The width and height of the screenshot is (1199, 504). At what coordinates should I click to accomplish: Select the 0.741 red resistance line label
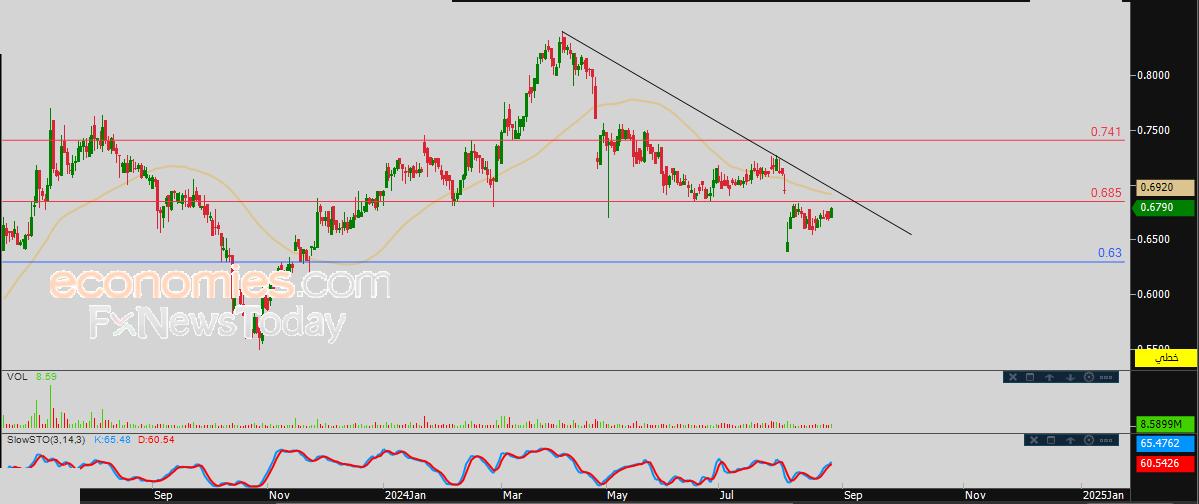click(1105, 132)
